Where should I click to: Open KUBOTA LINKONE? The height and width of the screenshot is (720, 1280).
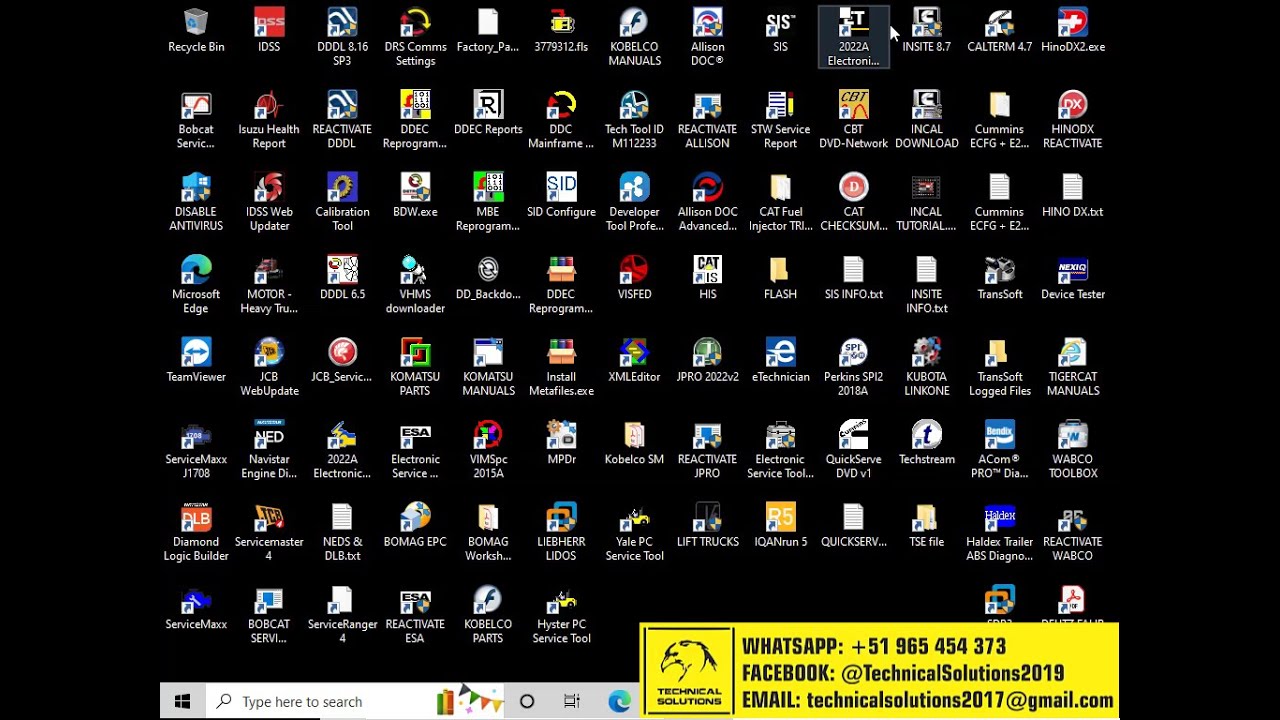click(x=926, y=368)
